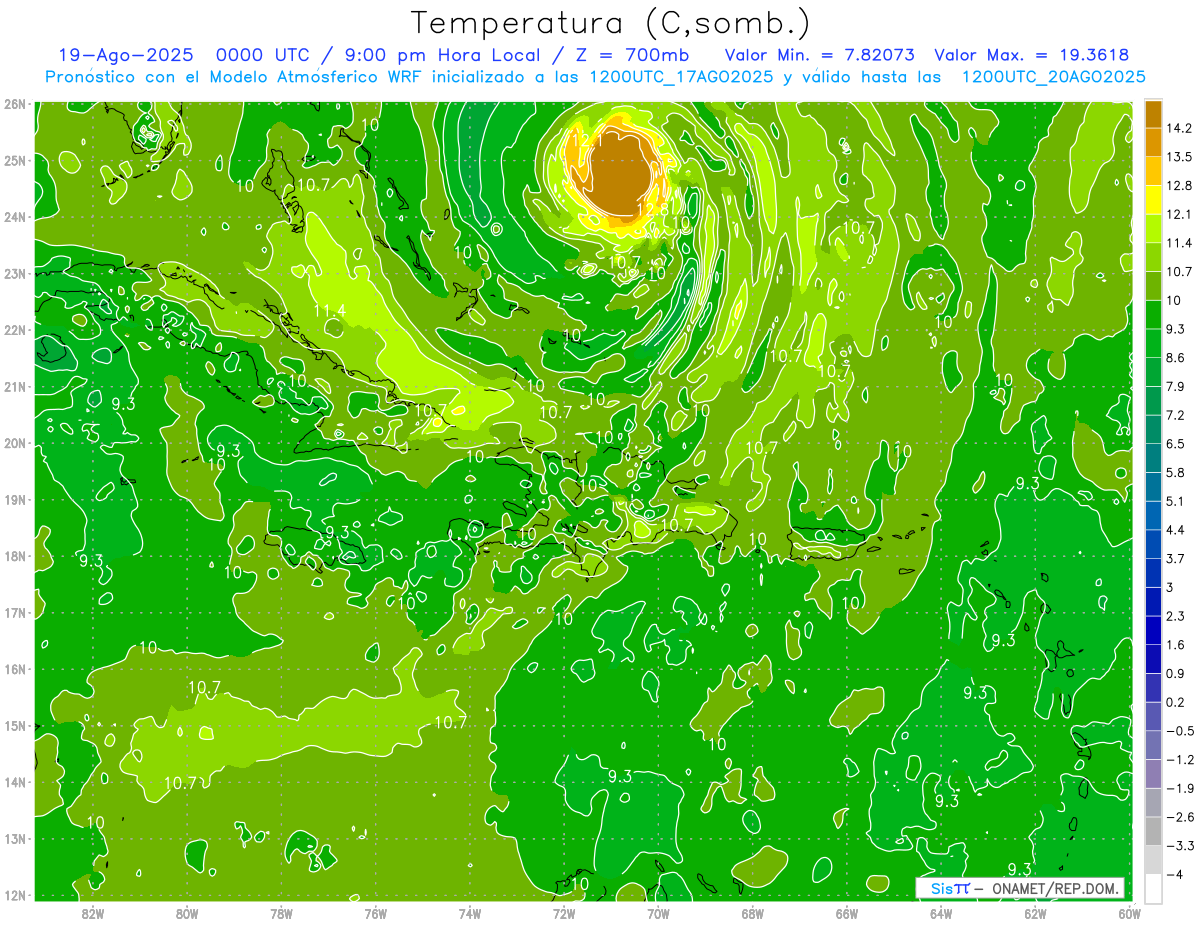The width and height of the screenshot is (1200, 927).
Task: Click the 5.8 colorbar tick label
Action: tap(1175, 473)
